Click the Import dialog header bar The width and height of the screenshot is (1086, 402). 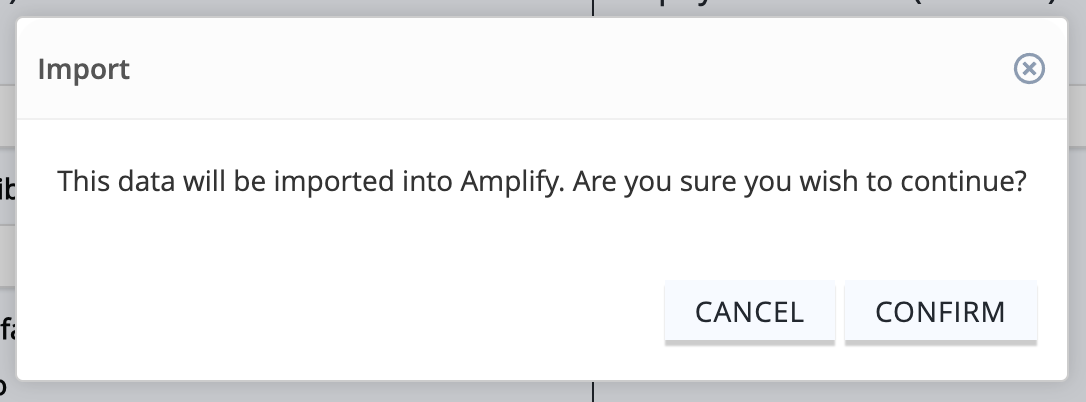[542, 69]
